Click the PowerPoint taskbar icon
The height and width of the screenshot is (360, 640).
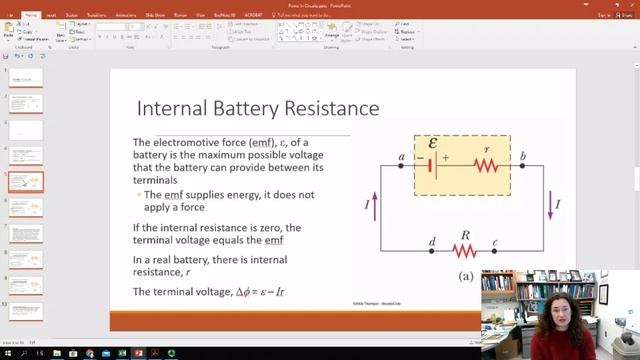139,353
